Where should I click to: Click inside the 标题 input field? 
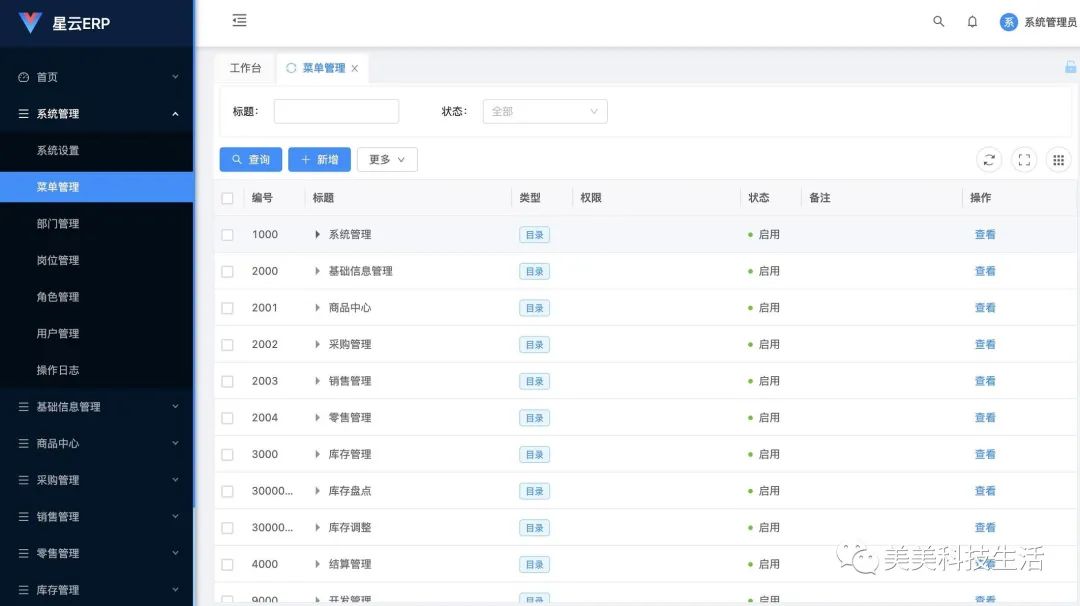pos(336,111)
